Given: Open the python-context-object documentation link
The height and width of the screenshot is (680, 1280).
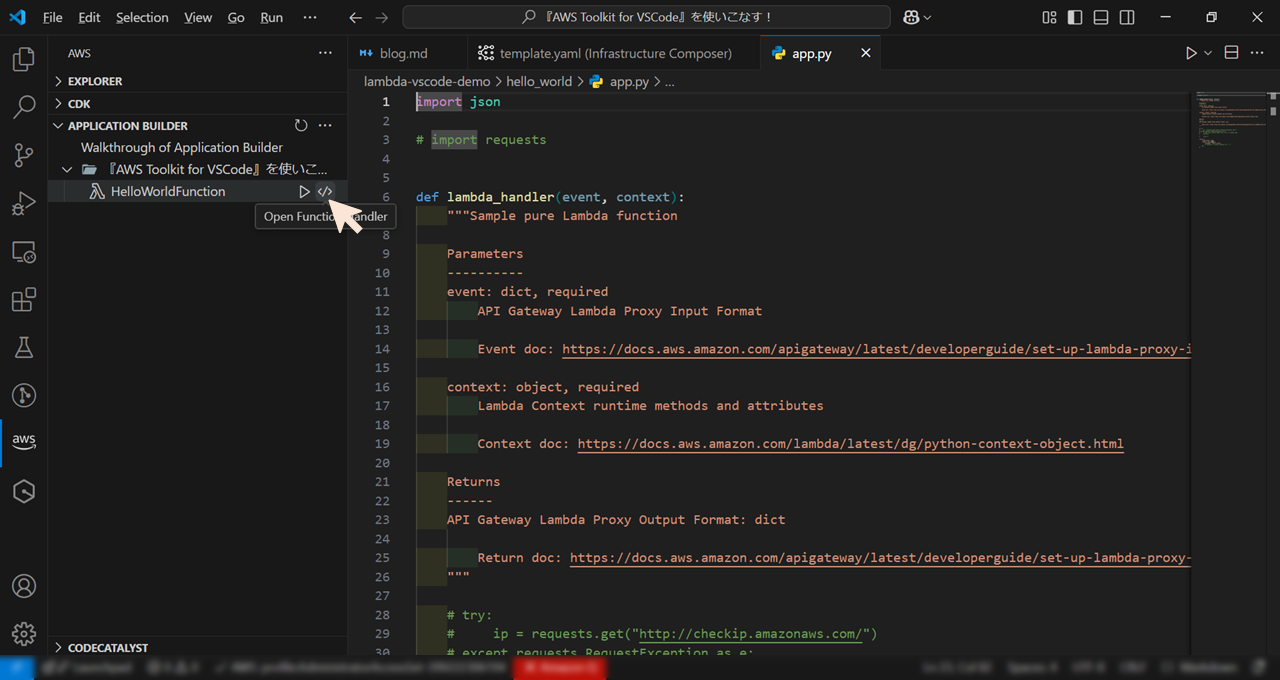Looking at the screenshot, I should pyautogui.click(x=850, y=443).
